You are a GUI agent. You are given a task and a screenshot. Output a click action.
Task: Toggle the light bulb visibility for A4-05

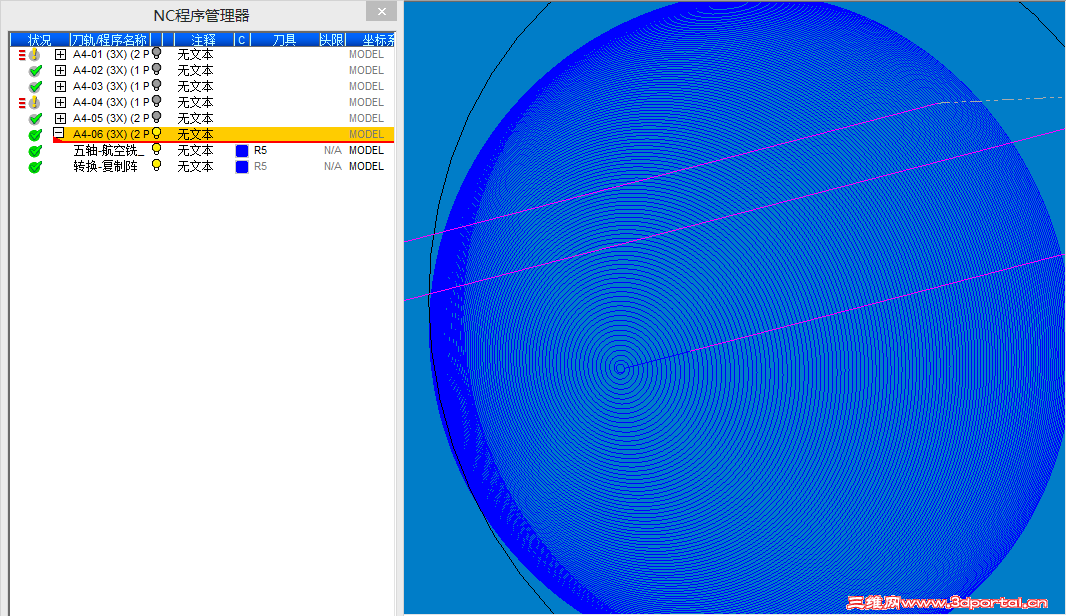click(157, 117)
